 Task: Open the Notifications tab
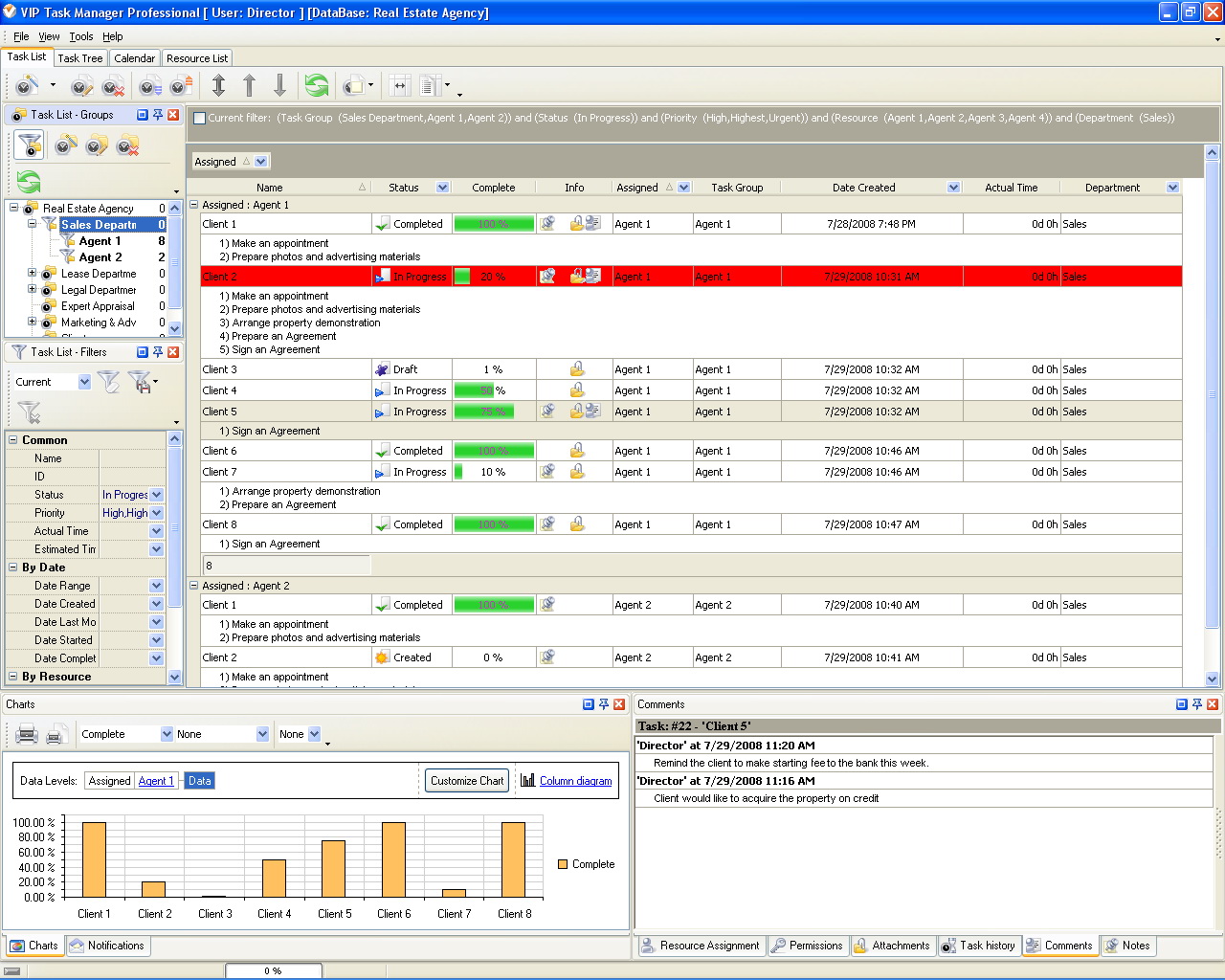107,946
